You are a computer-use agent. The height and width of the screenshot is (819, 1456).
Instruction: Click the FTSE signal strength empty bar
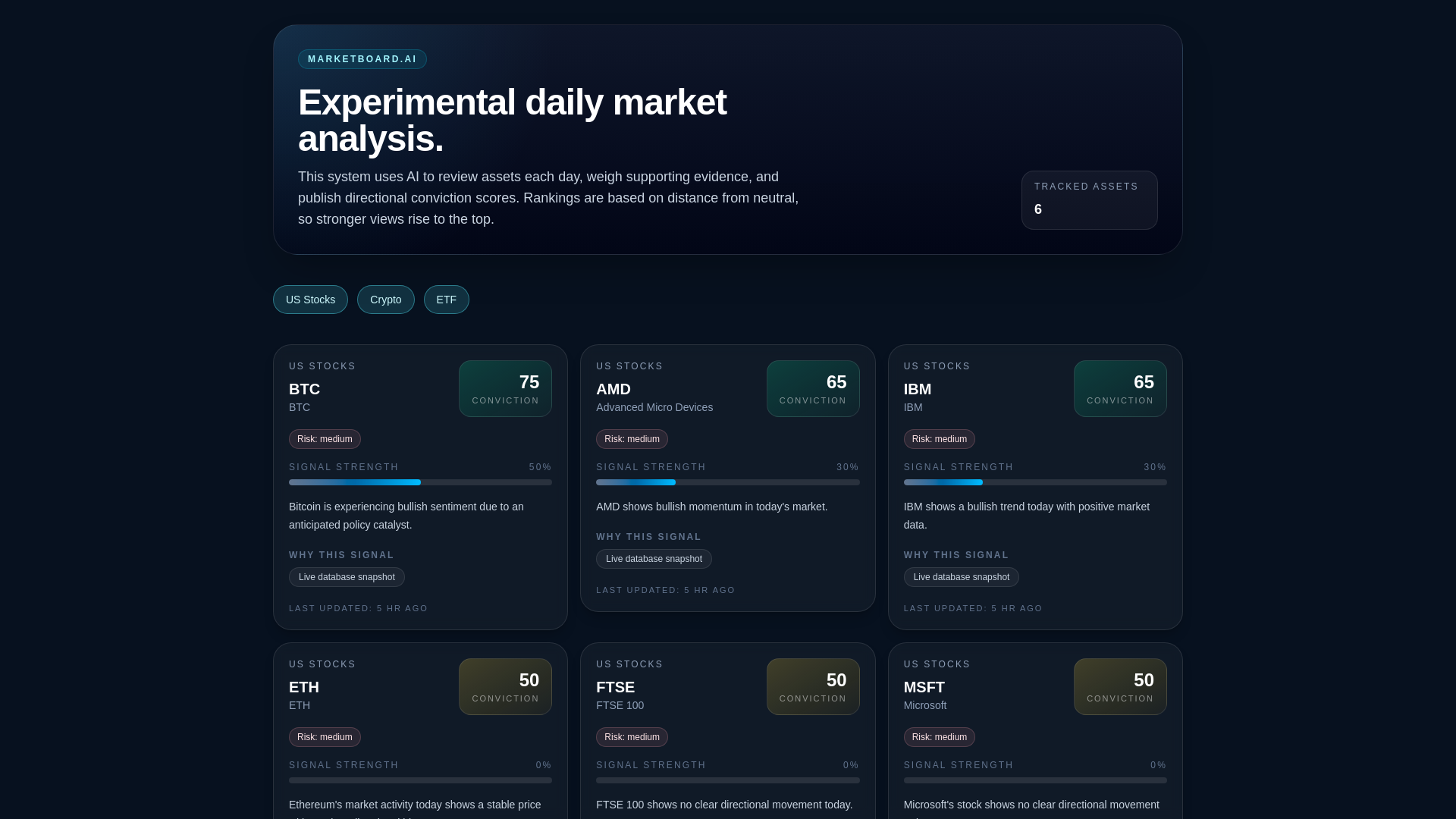point(728,780)
